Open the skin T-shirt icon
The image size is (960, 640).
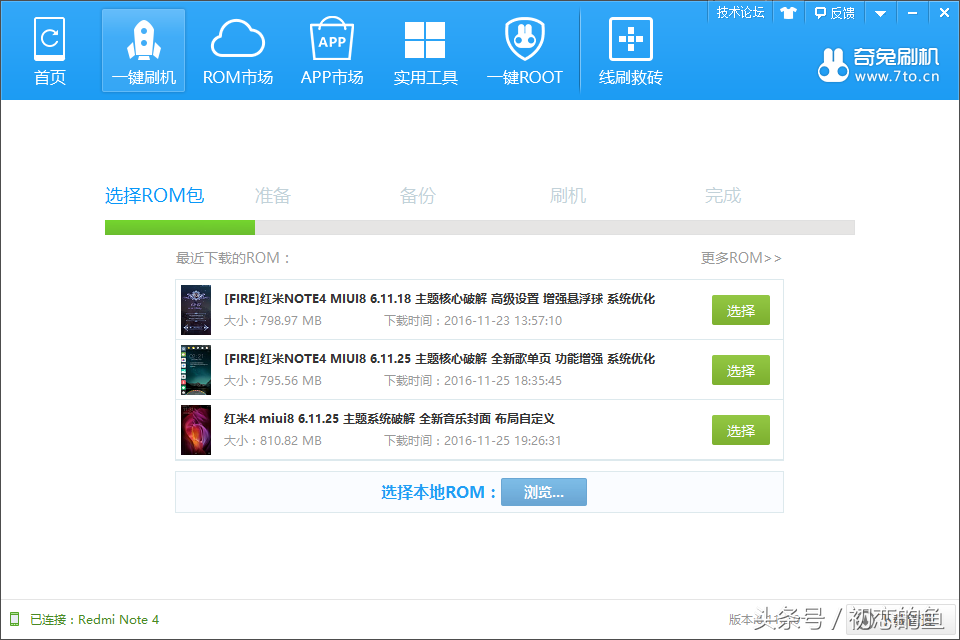tap(788, 13)
